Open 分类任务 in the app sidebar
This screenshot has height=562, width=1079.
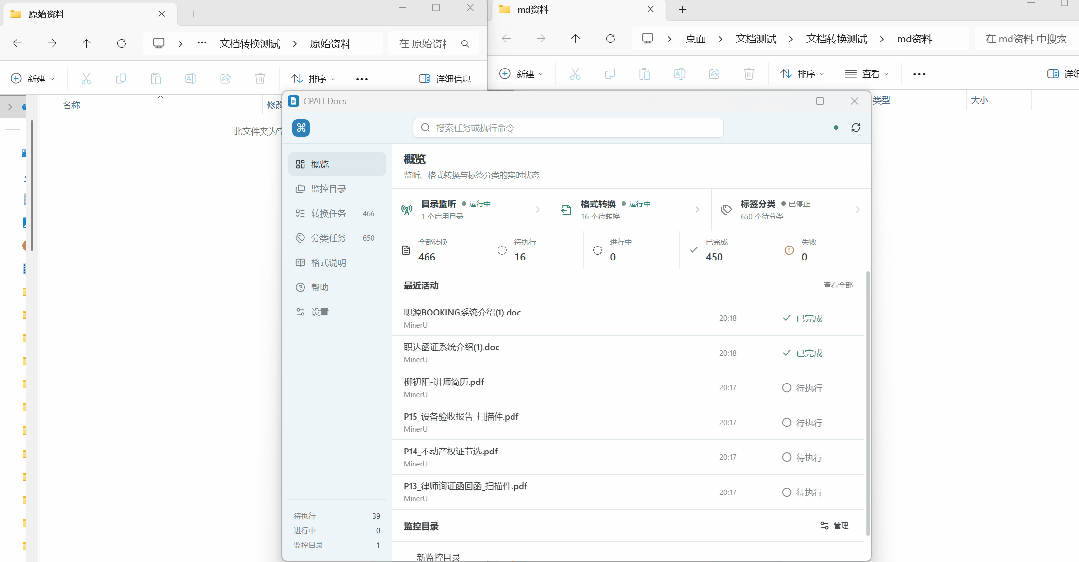[x=337, y=238]
